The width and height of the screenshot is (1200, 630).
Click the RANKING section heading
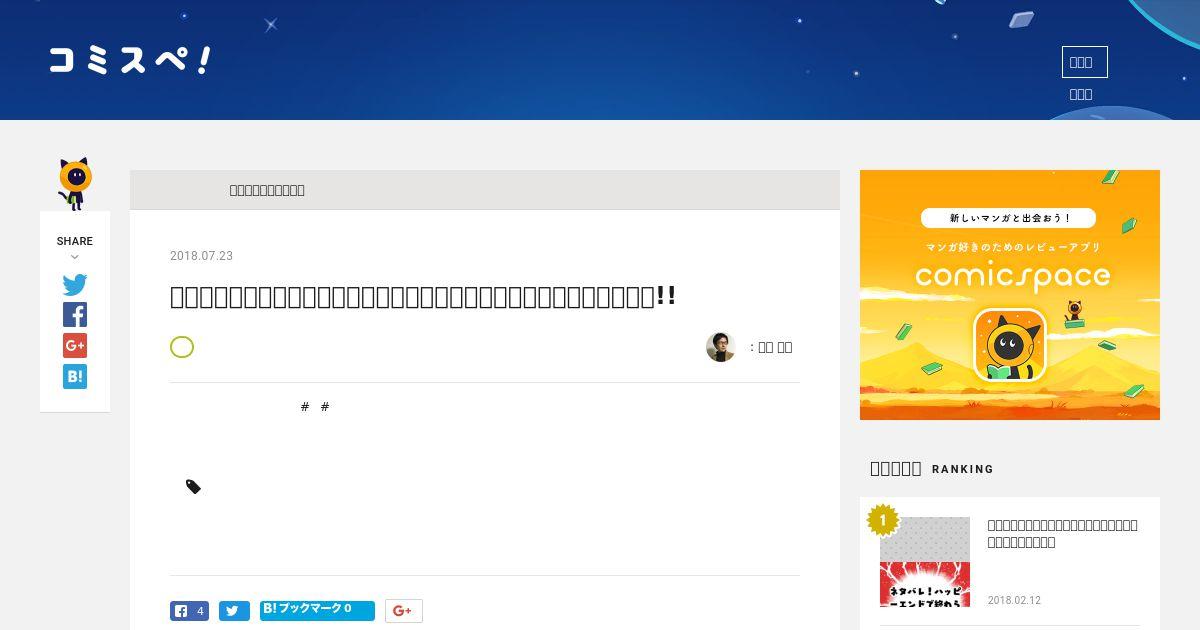pos(932,468)
